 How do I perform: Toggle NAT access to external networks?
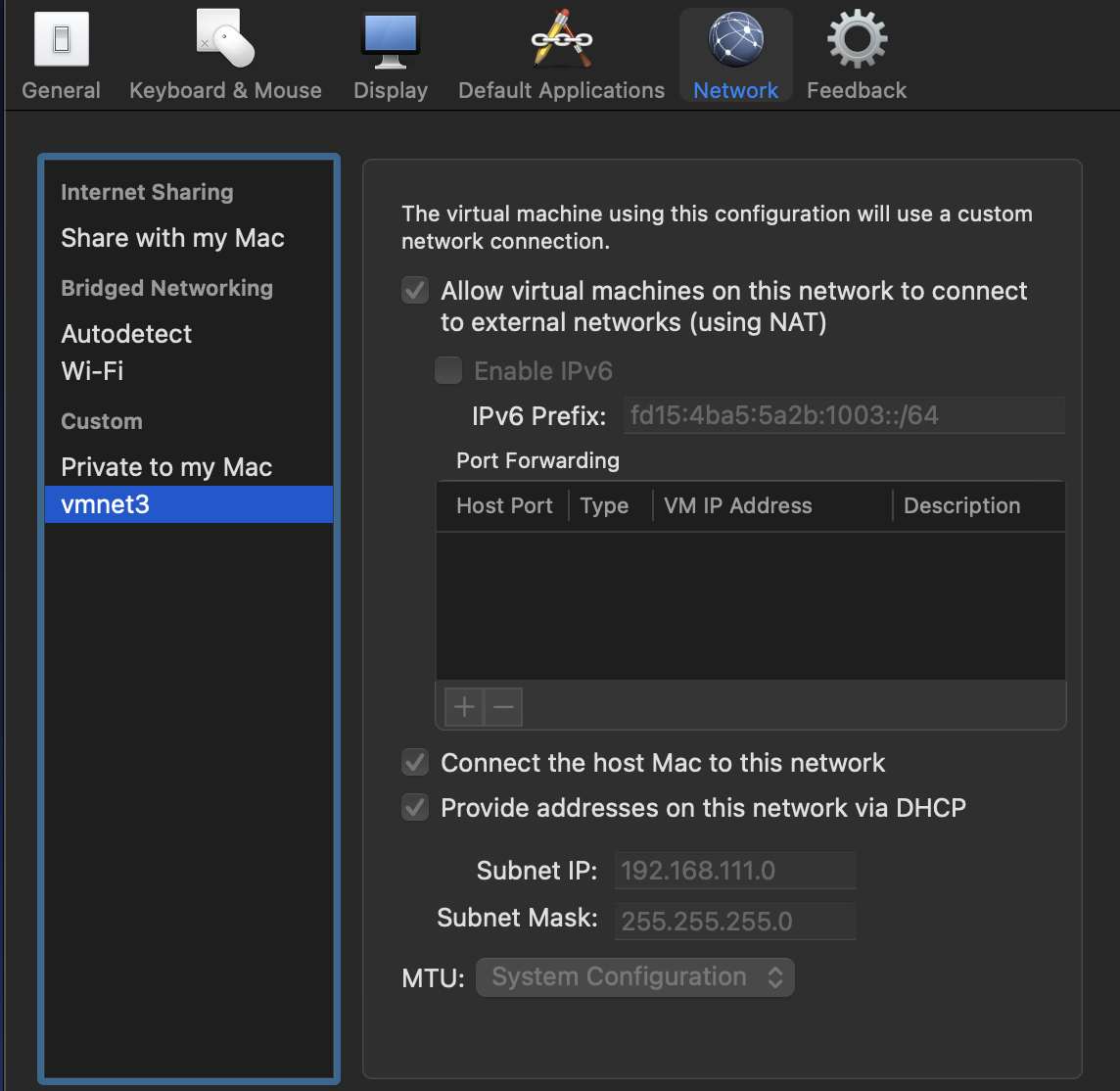[414, 290]
